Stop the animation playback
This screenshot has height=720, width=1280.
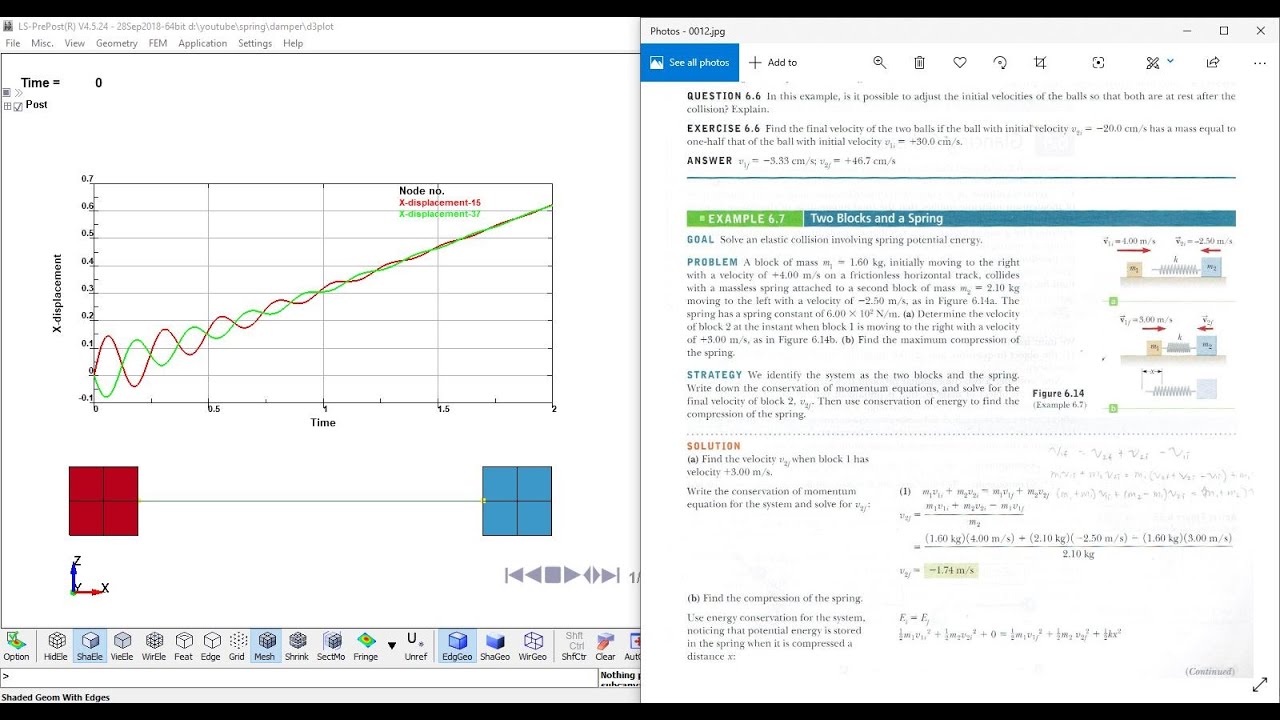552,575
